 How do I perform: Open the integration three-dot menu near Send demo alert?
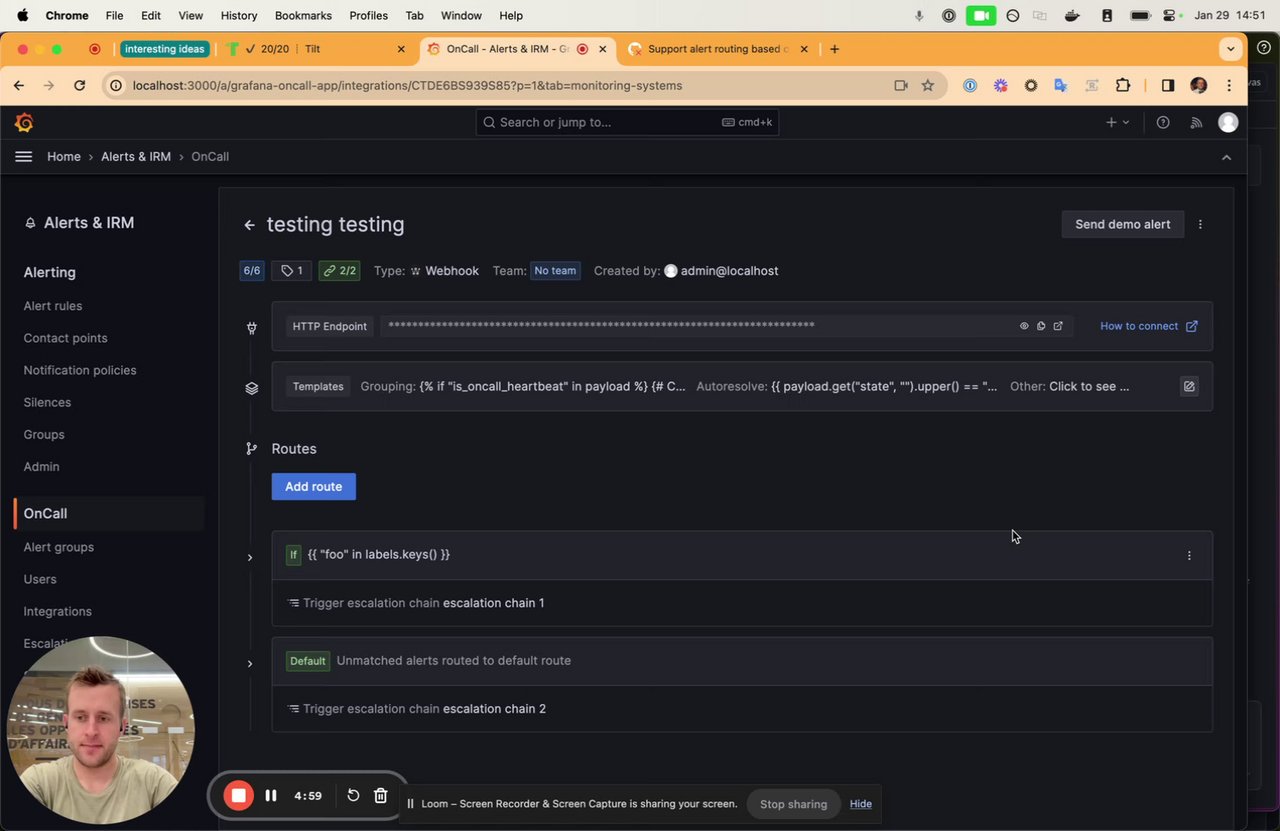(x=1200, y=224)
